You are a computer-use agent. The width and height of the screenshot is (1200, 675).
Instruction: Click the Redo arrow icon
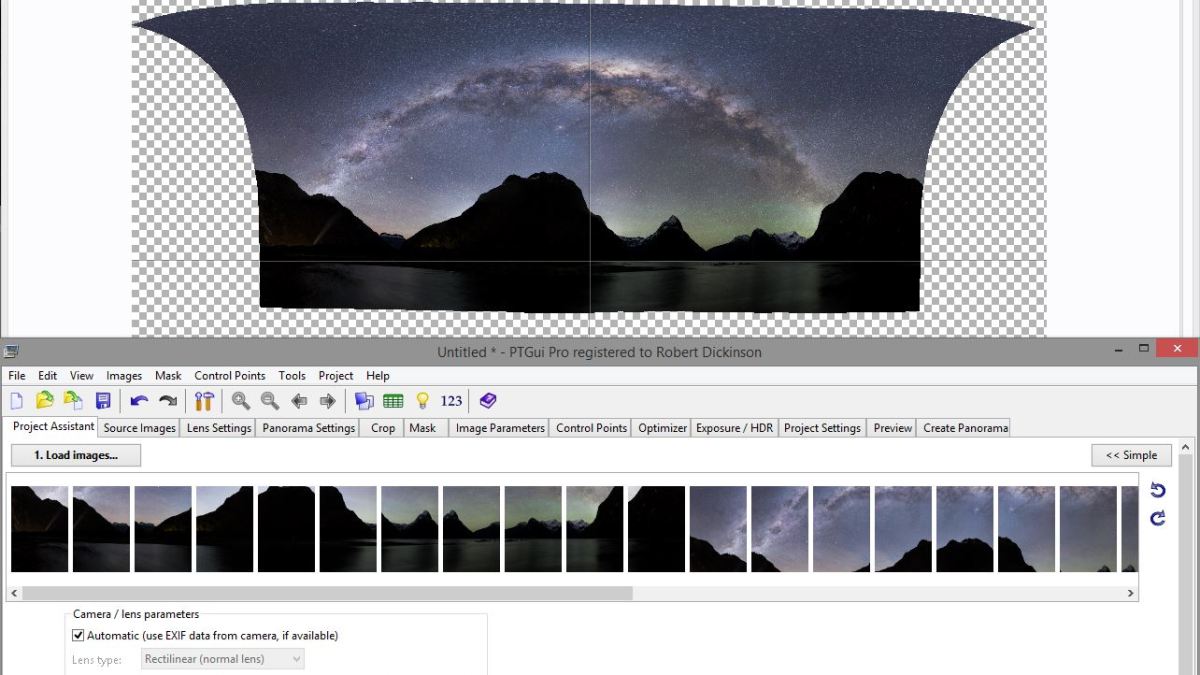click(168, 401)
